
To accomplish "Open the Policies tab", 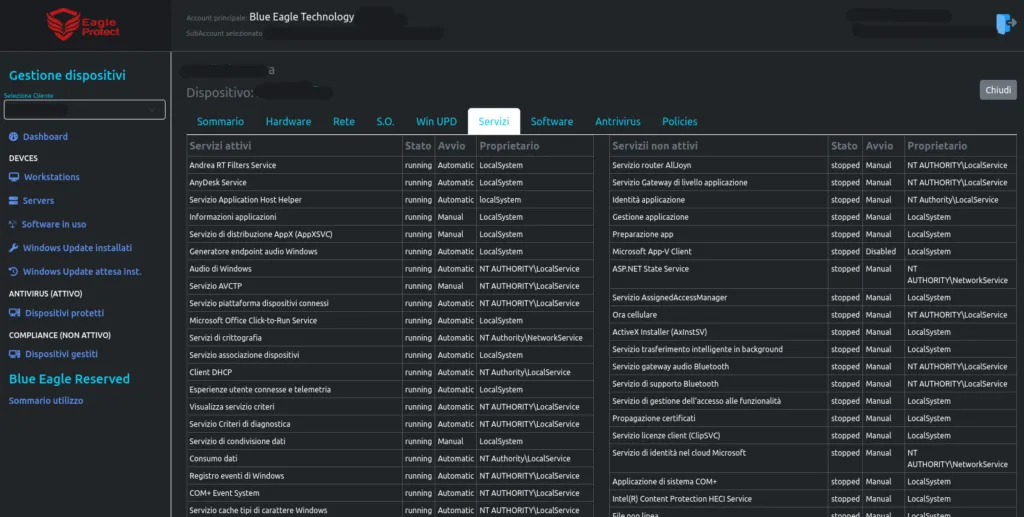I will (x=679, y=121).
